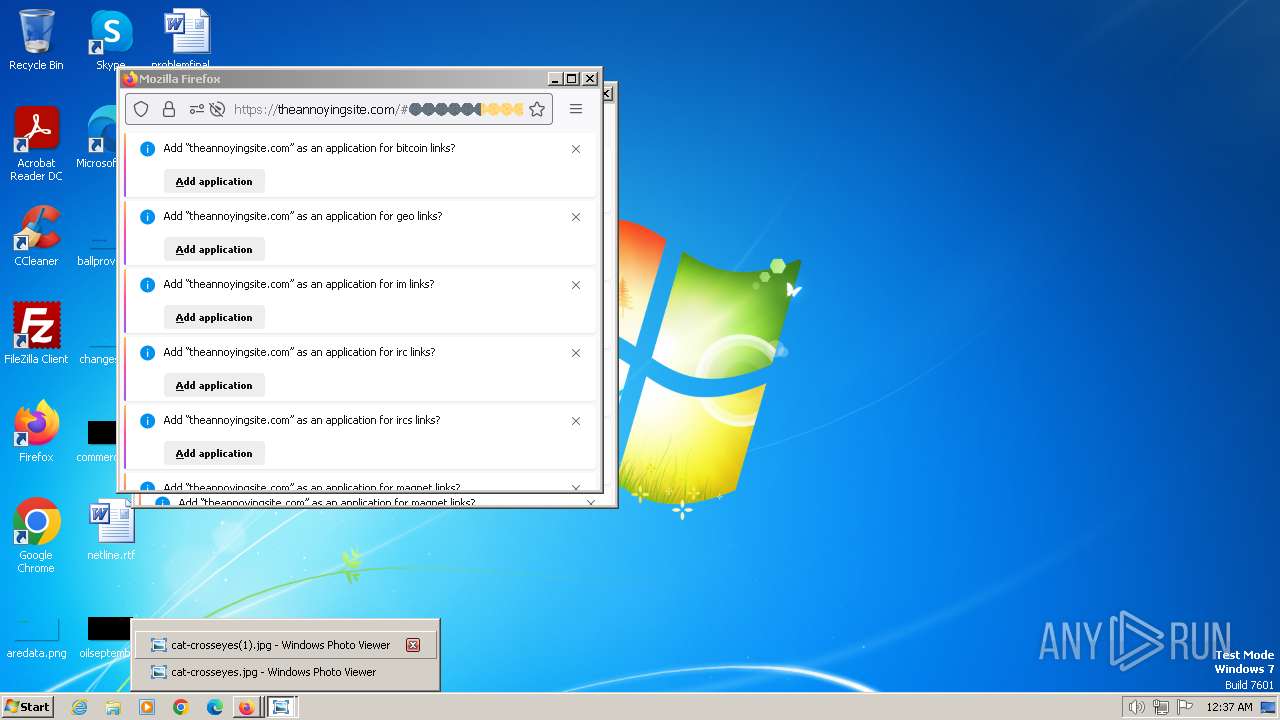Dismiss the bitcoin links notification
This screenshot has width=1280, height=720.
pos(576,149)
